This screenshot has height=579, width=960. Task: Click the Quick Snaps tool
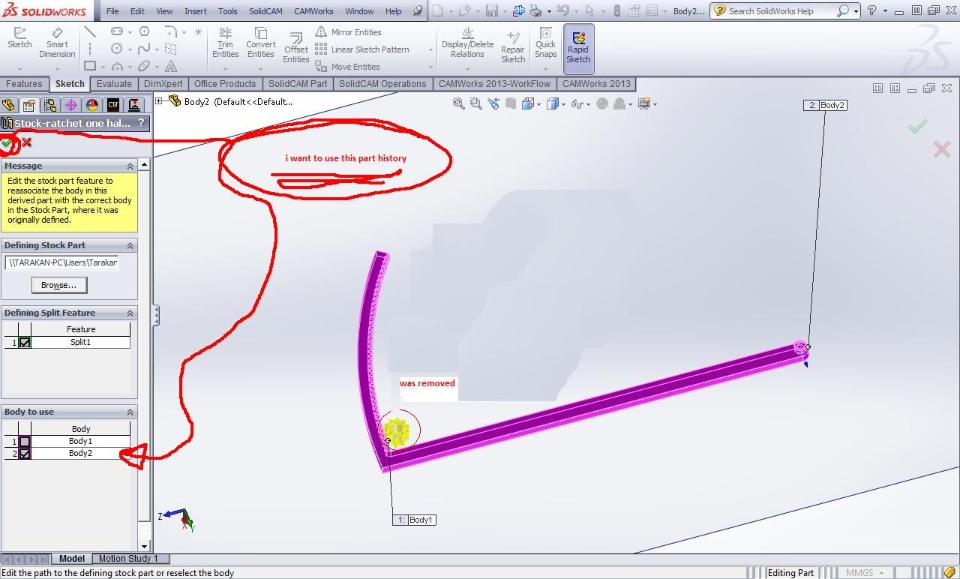pos(545,43)
